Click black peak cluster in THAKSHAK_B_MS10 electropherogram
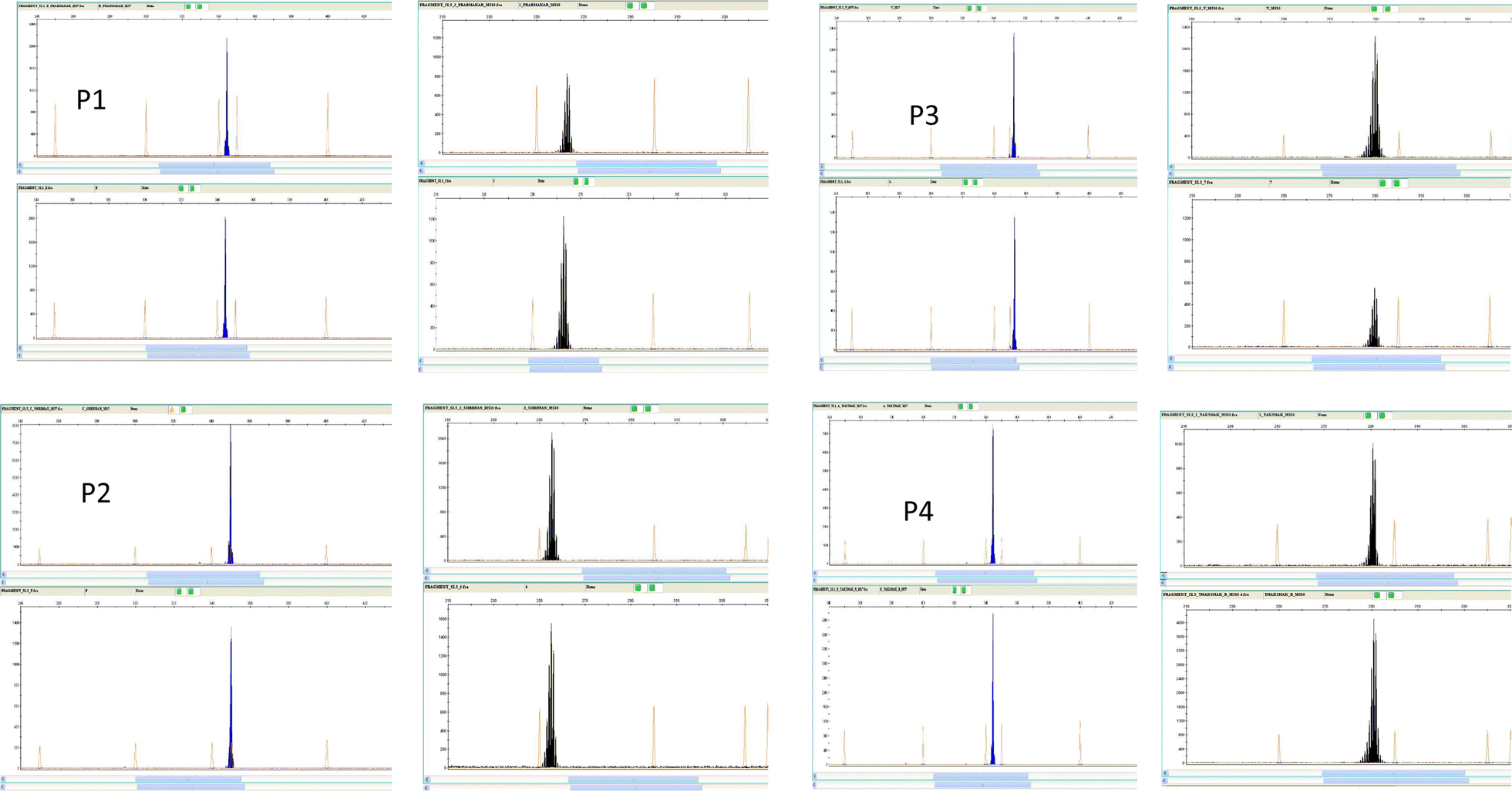Viewport: 1512px width, 791px height. click(x=1373, y=692)
